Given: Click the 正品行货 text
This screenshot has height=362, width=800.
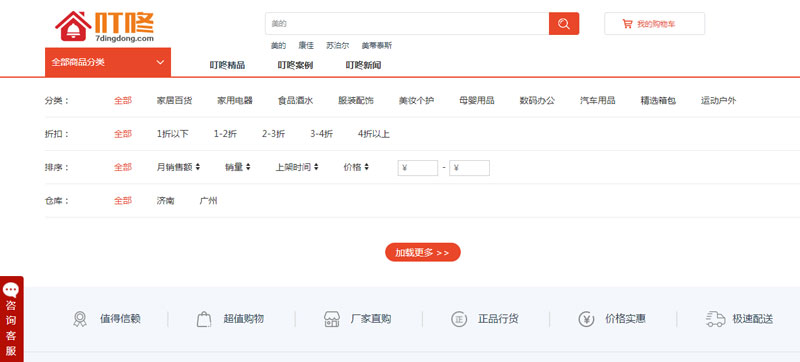Looking at the screenshot, I should [x=498, y=319].
